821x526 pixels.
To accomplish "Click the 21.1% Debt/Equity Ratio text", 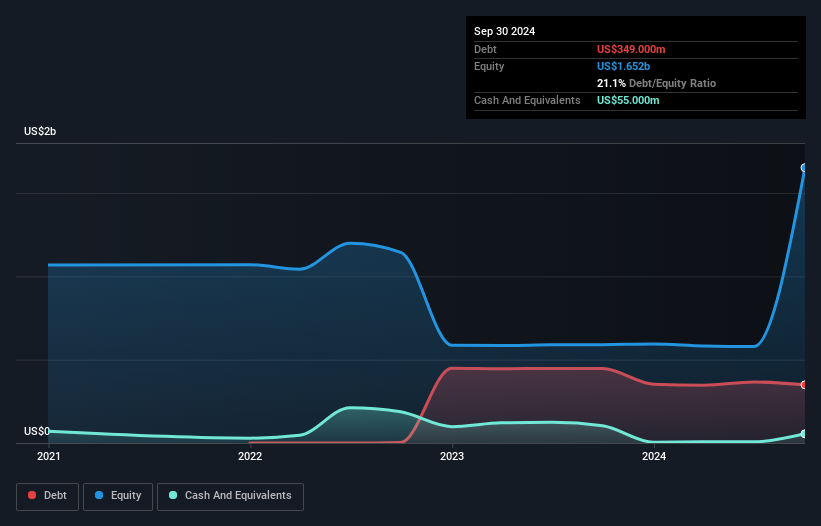I will click(656, 83).
